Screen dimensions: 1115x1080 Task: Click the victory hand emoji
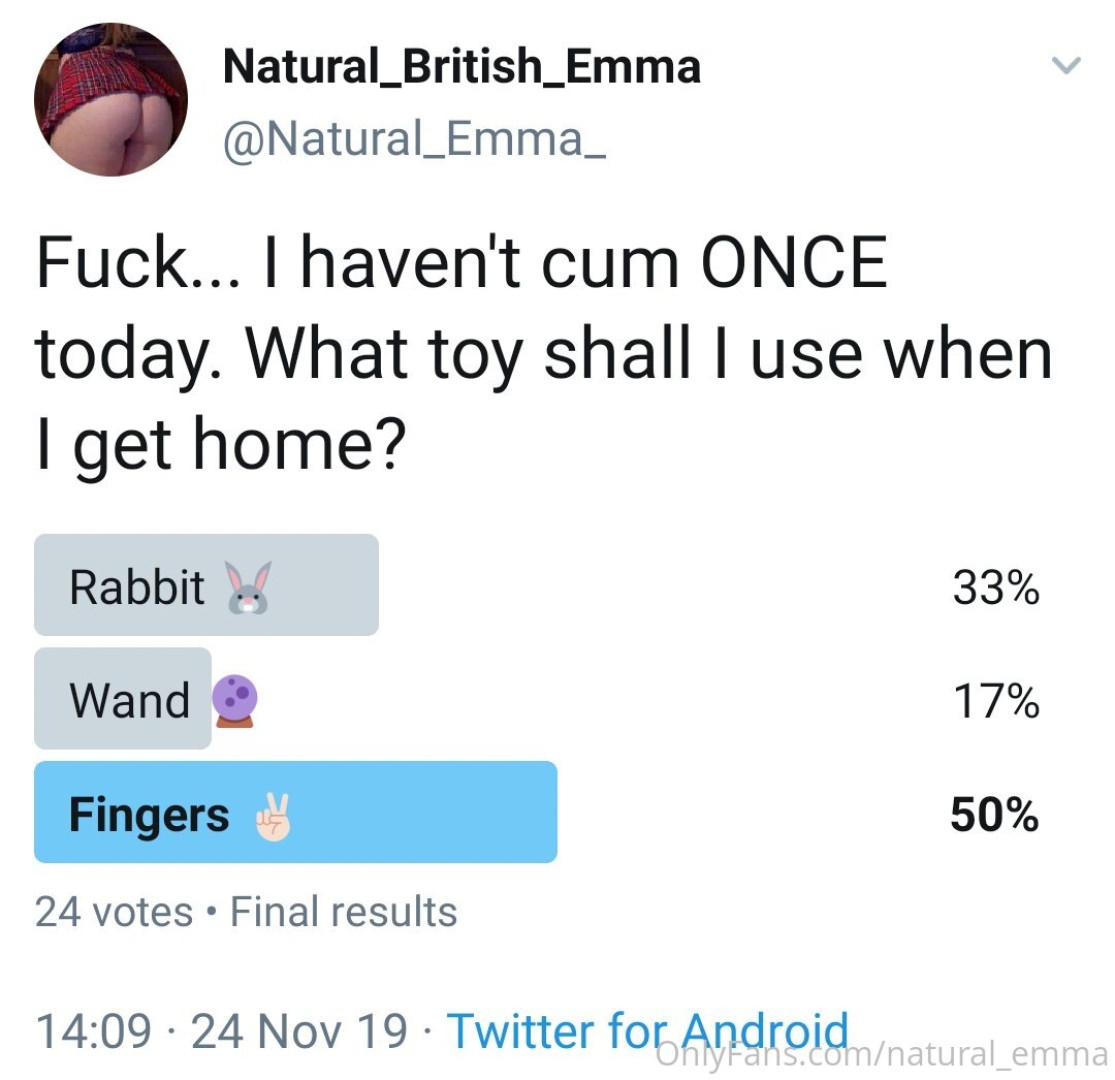pos(272,815)
